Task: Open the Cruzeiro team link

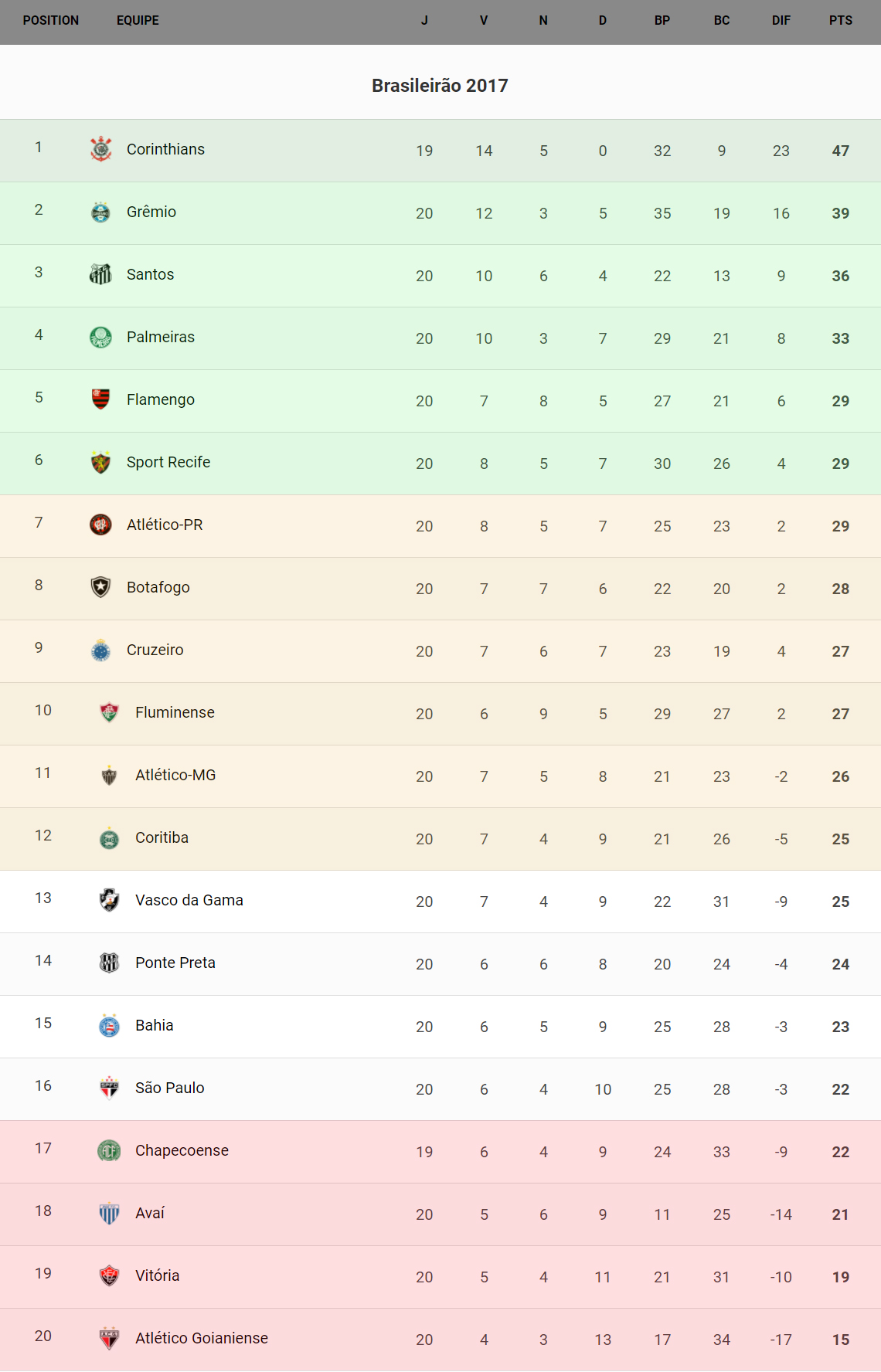Action: 155,650
